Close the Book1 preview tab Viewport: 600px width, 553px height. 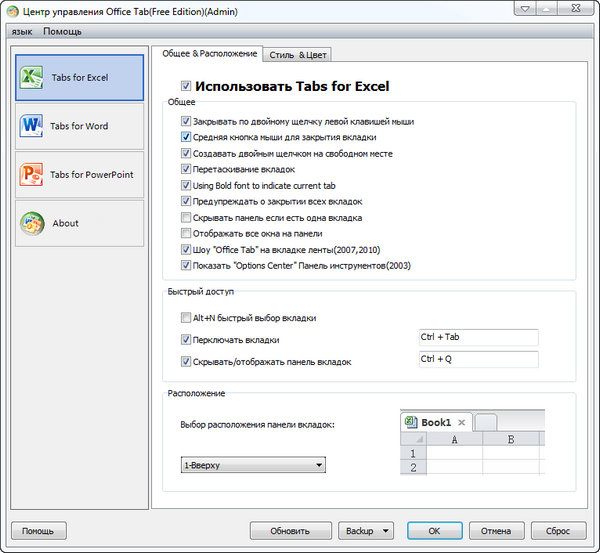tap(461, 422)
